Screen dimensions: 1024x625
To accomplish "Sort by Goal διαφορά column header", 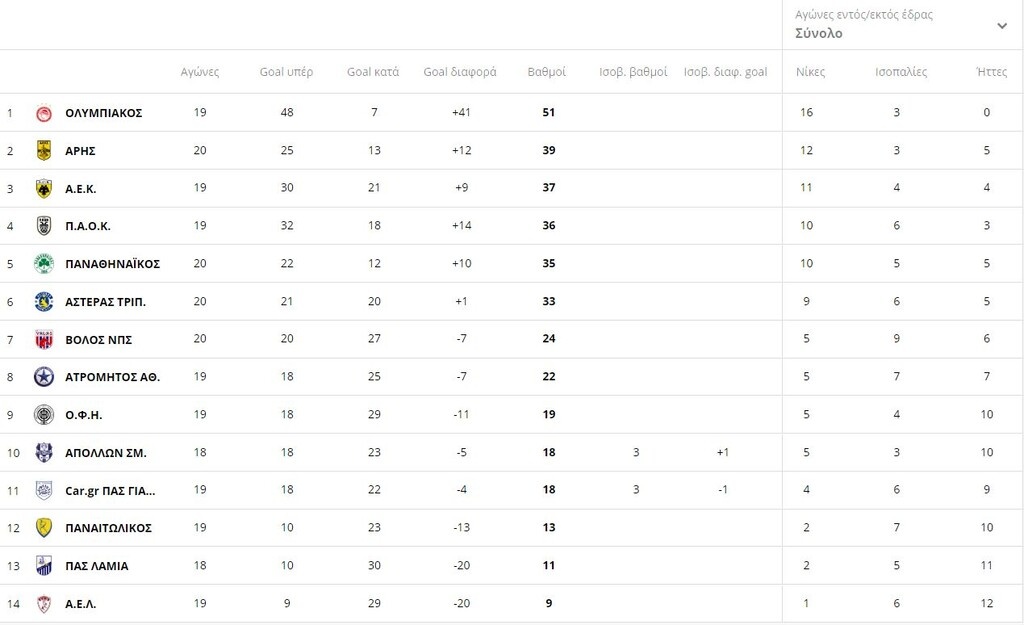I will [460, 72].
